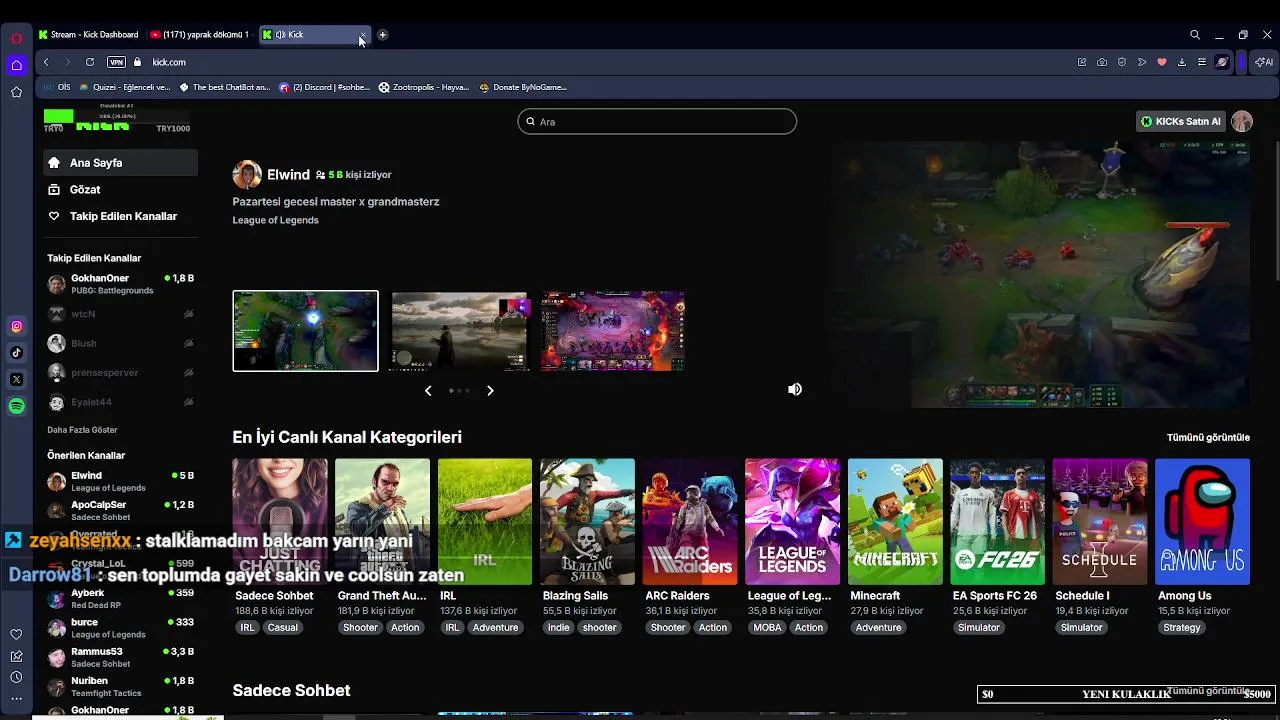Open the Rammus53 recommended channel
The width and height of the screenshot is (1280, 720).
(120, 657)
